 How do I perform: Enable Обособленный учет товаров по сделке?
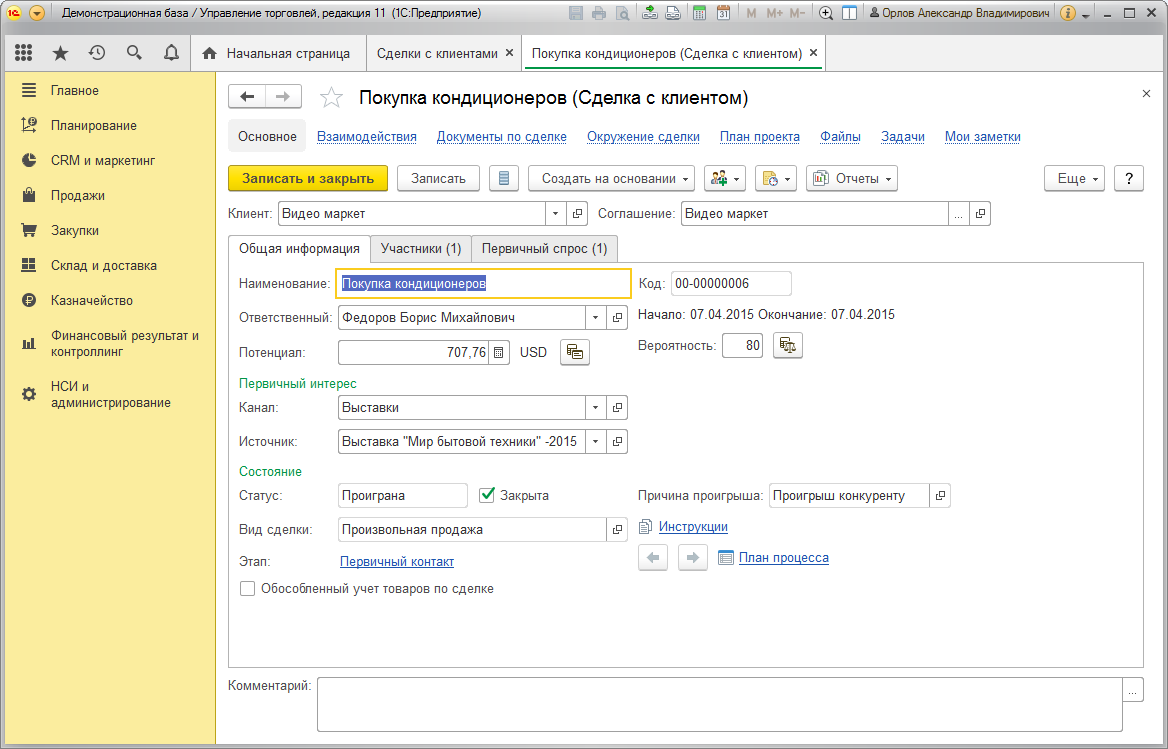point(247,589)
